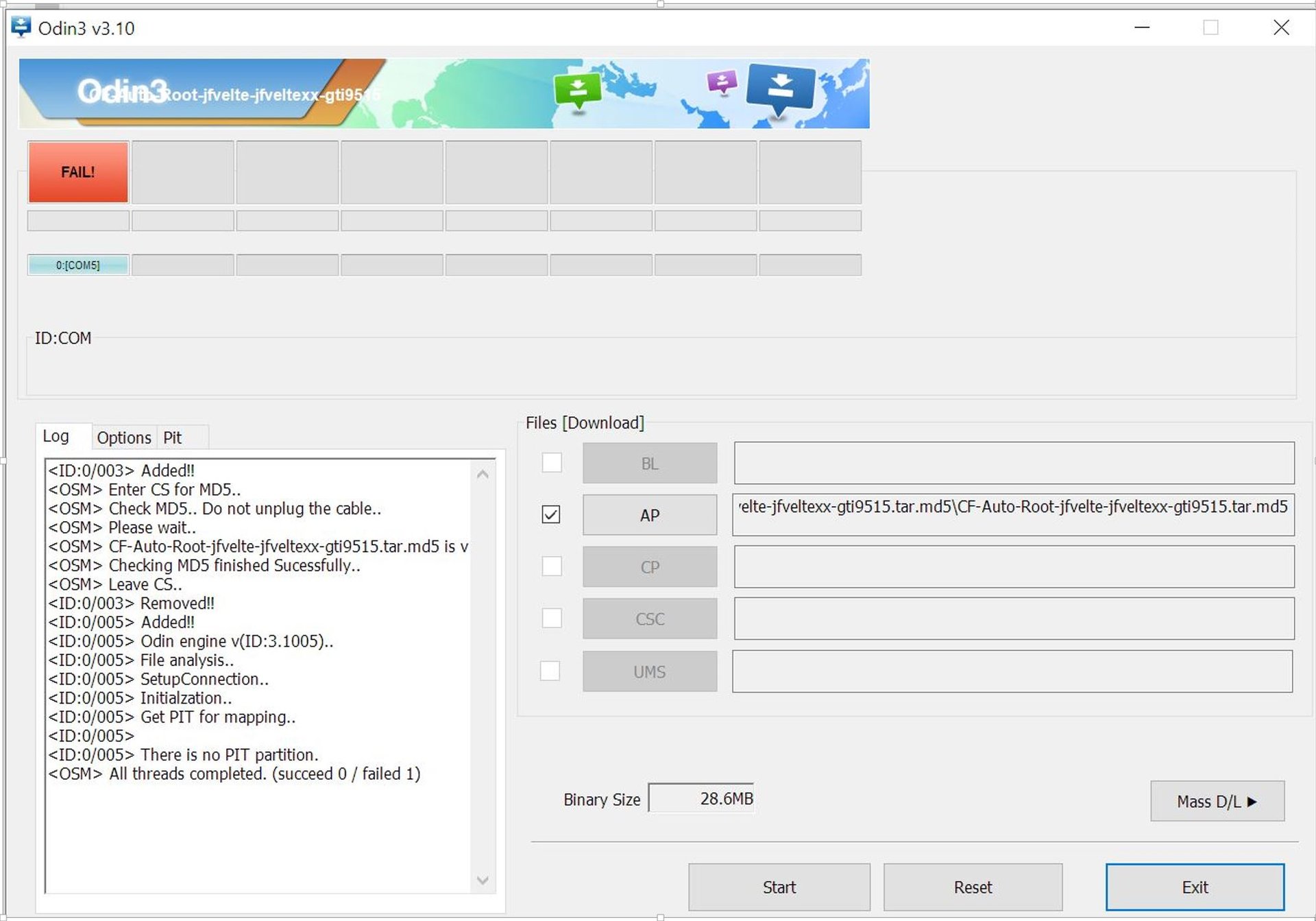Click the Odin3 app icon in title bar
The width and height of the screenshot is (1316, 921).
click(x=21, y=27)
